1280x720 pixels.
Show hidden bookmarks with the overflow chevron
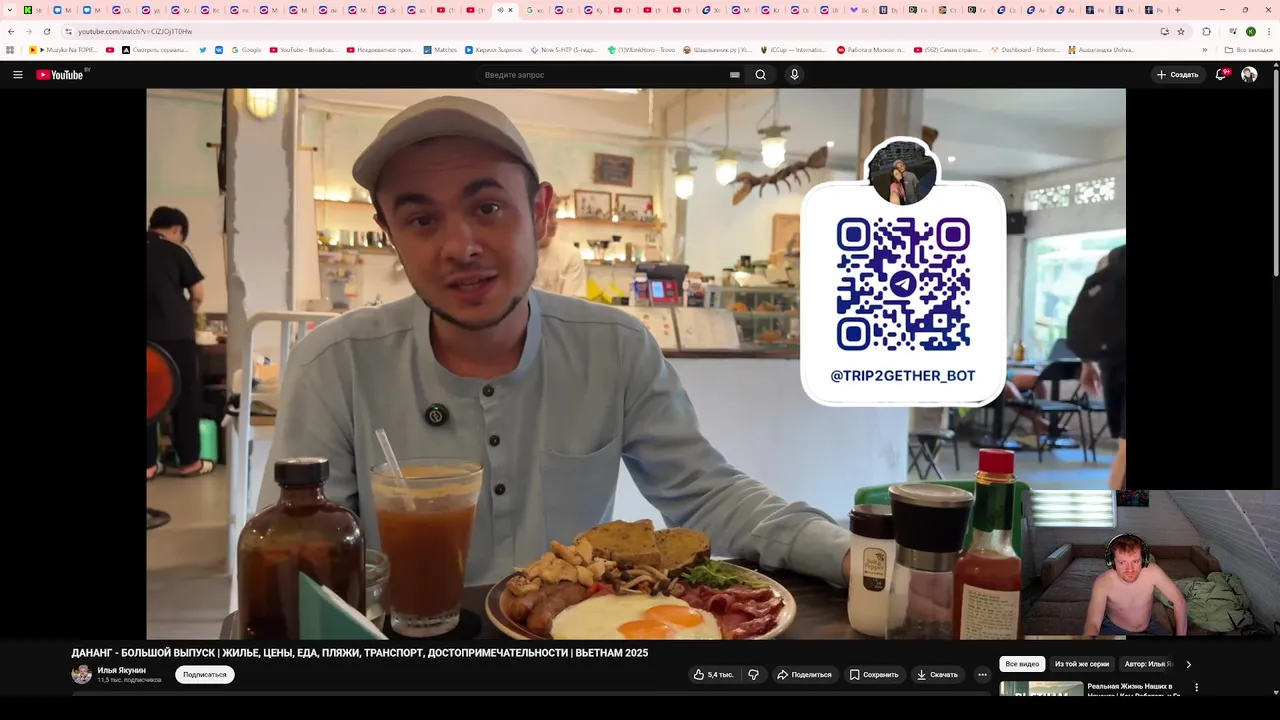click(x=1204, y=49)
